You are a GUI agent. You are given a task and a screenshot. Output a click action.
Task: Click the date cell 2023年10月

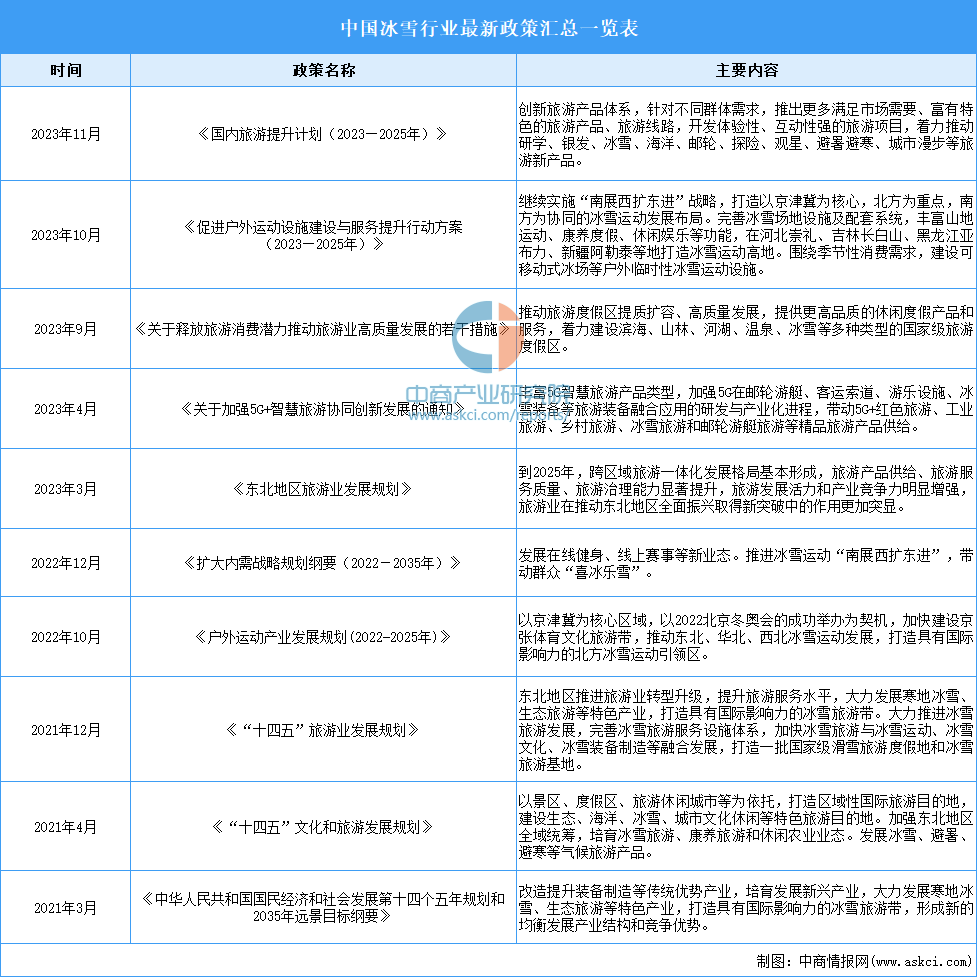click(x=65, y=236)
